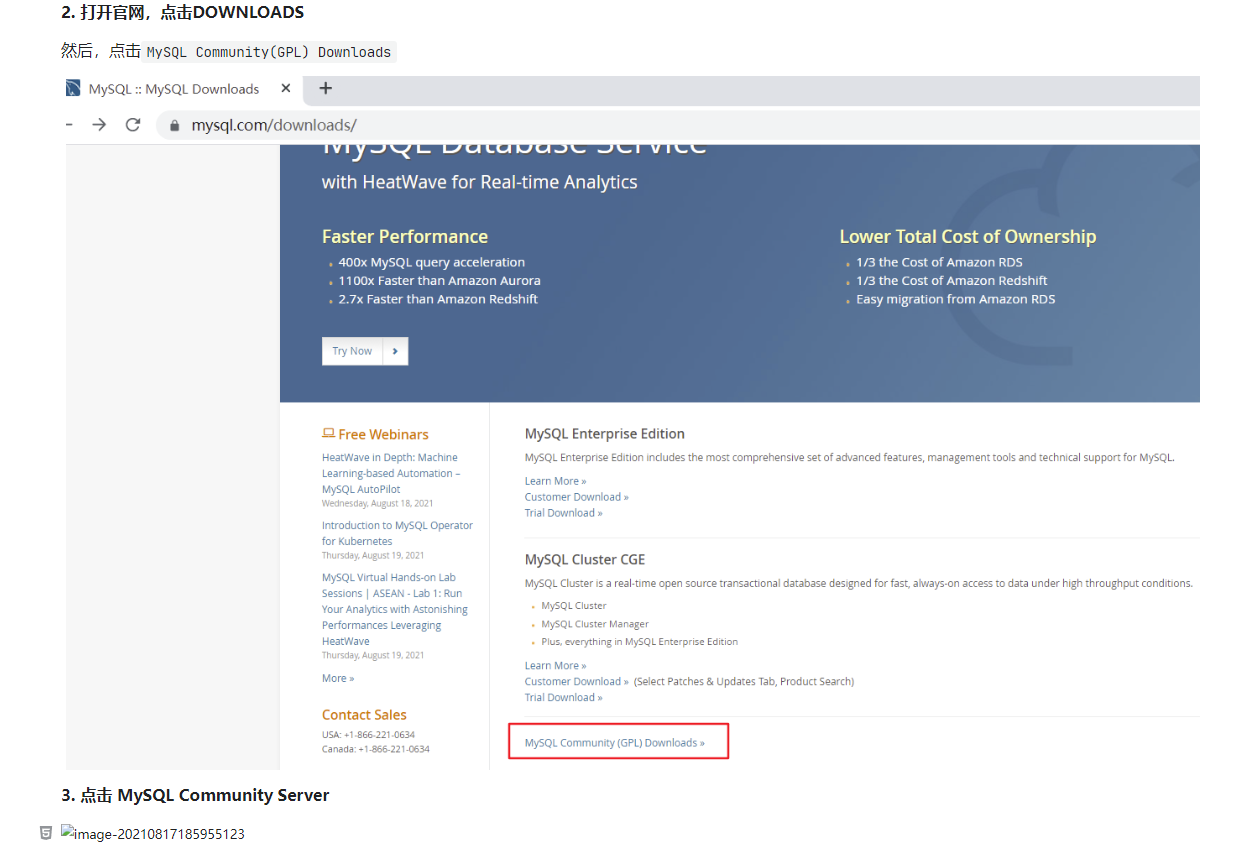1255x845 pixels.
Task: Click the 2.7x Faster than Amazon Redshift text
Action: pyautogui.click(x=438, y=299)
